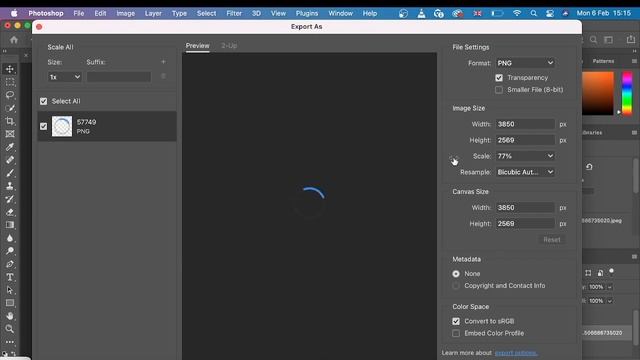
Task: Open the Apple menu
Action: pyautogui.click(x=14, y=13)
